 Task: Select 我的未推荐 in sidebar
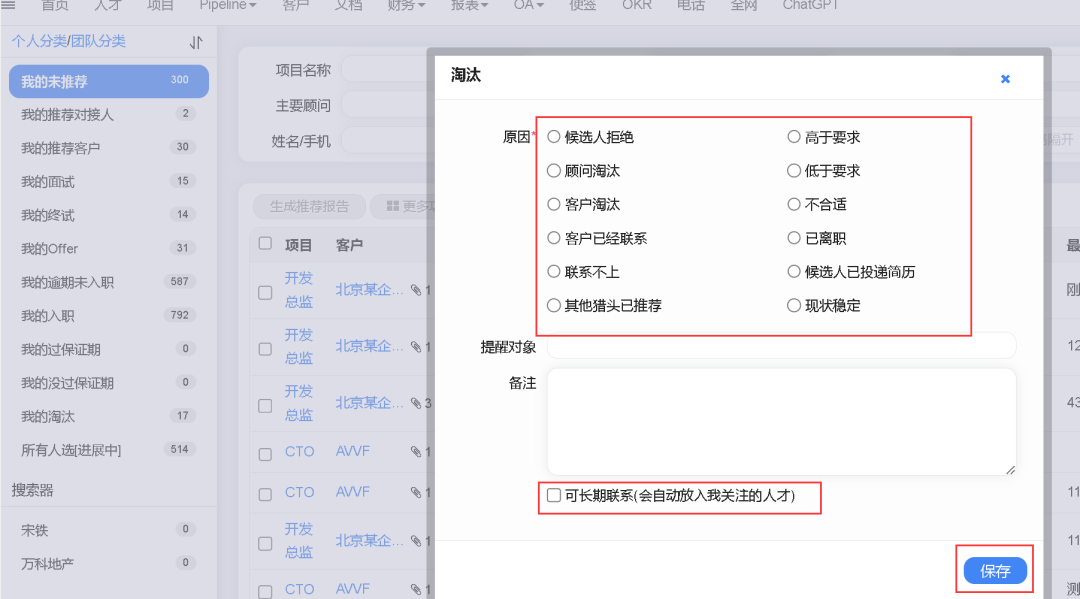[x=109, y=81]
